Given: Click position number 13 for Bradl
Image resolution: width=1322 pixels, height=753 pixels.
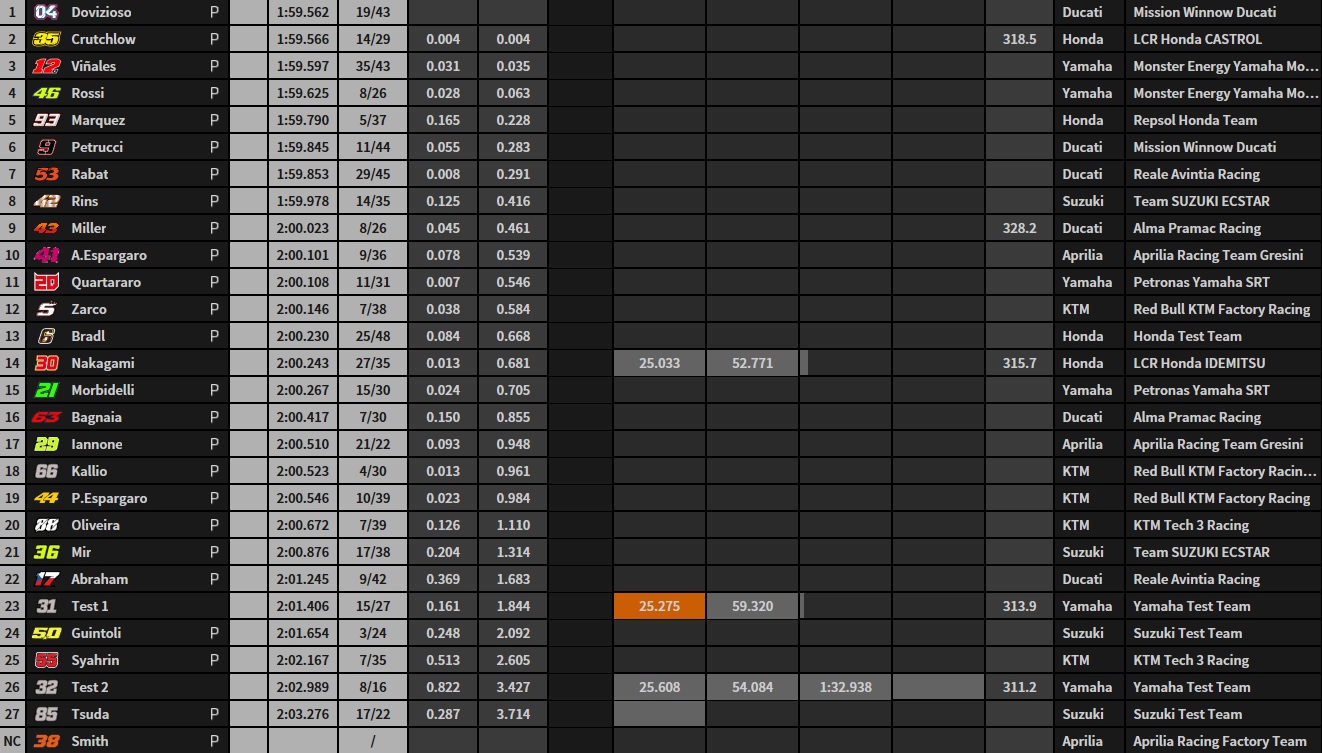Looking at the screenshot, I should (x=13, y=336).
